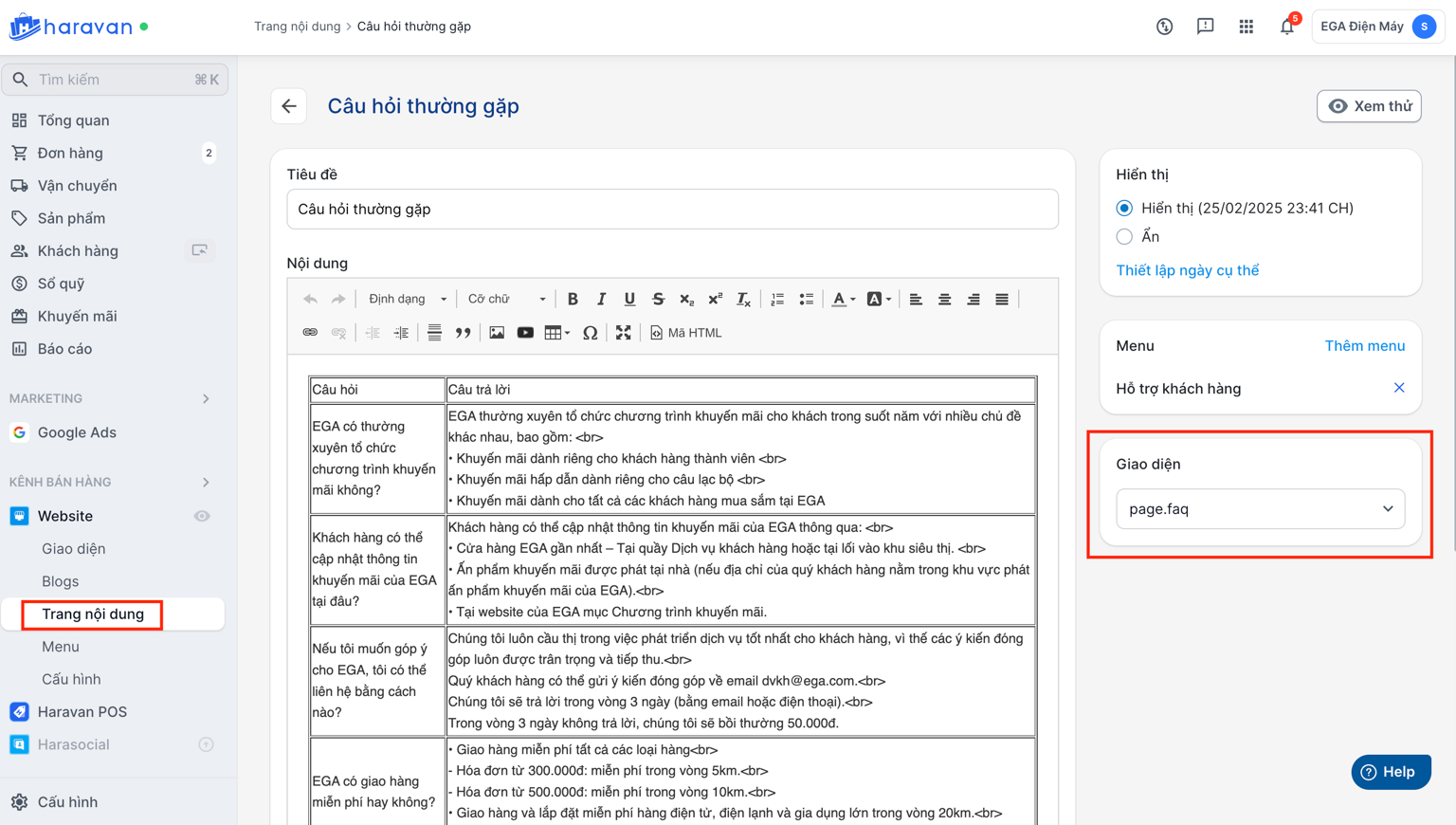This screenshot has height=825, width=1456.
Task: Click the Thêm menu link
Action: pos(1364,346)
